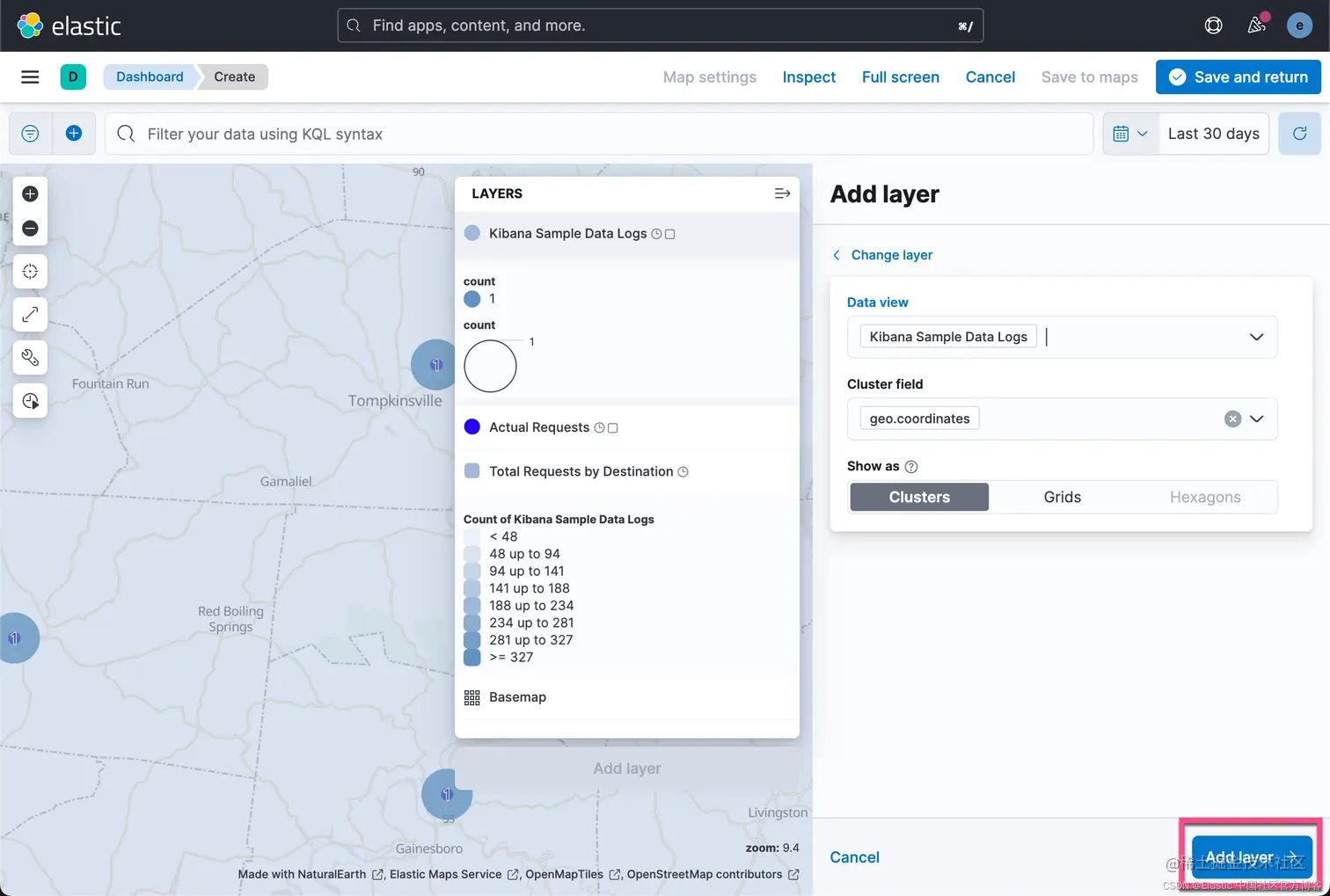Viewport: 1330px width, 896px height.
Task: Focus the global search field
Action: [x=661, y=25]
